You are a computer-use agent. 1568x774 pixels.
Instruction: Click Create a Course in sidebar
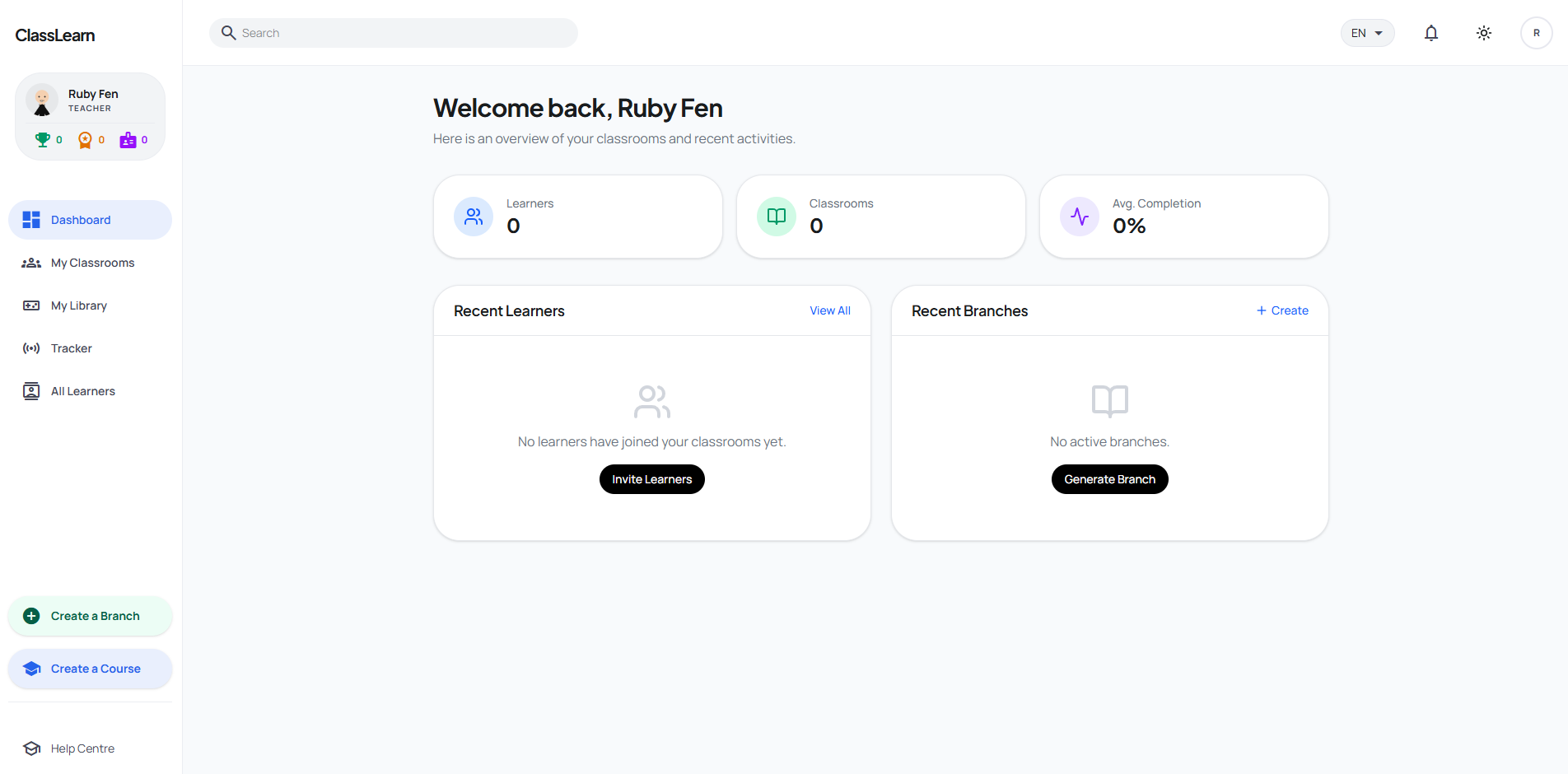(90, 669)
